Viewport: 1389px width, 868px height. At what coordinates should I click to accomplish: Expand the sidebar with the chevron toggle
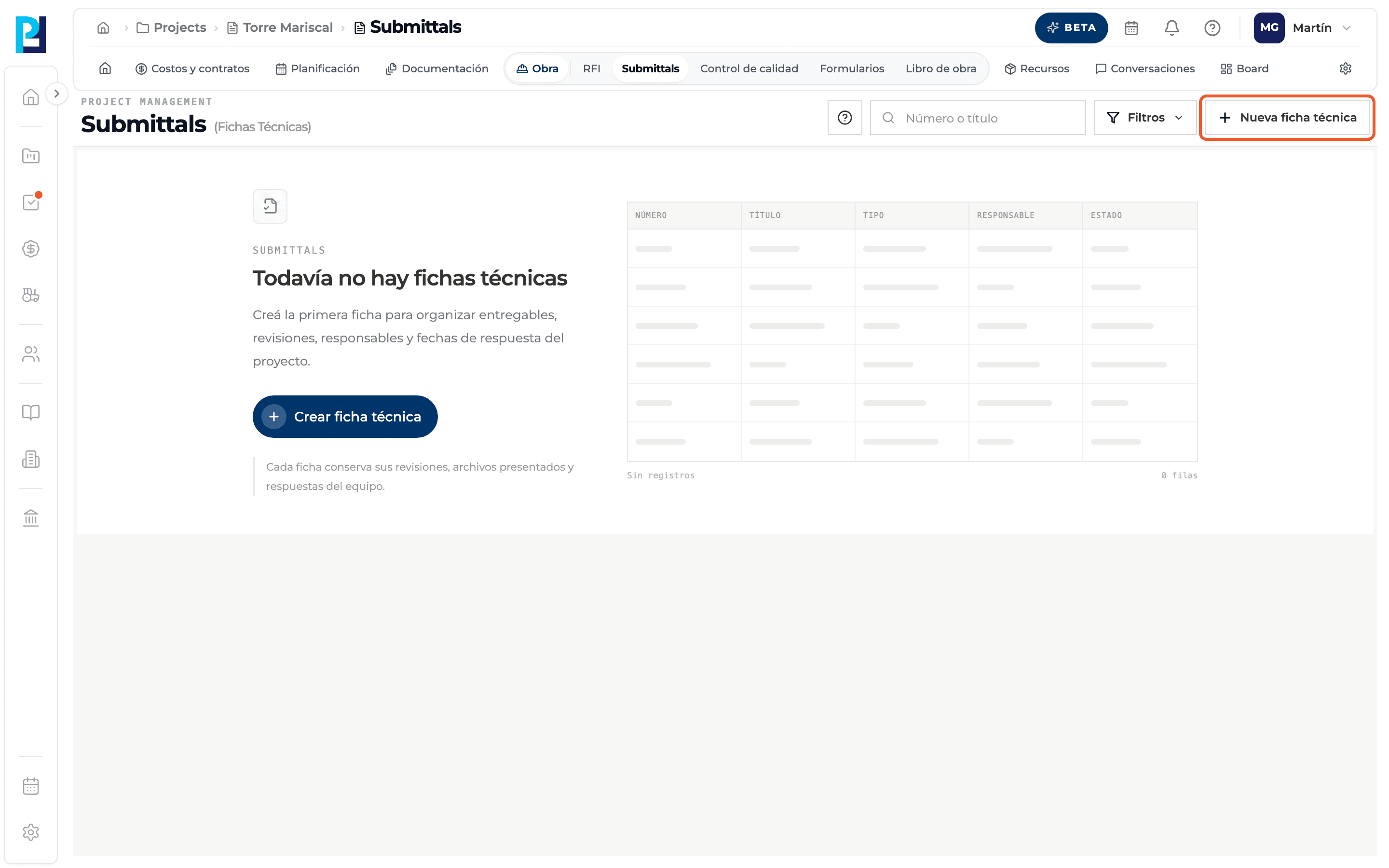click(56, 94)
